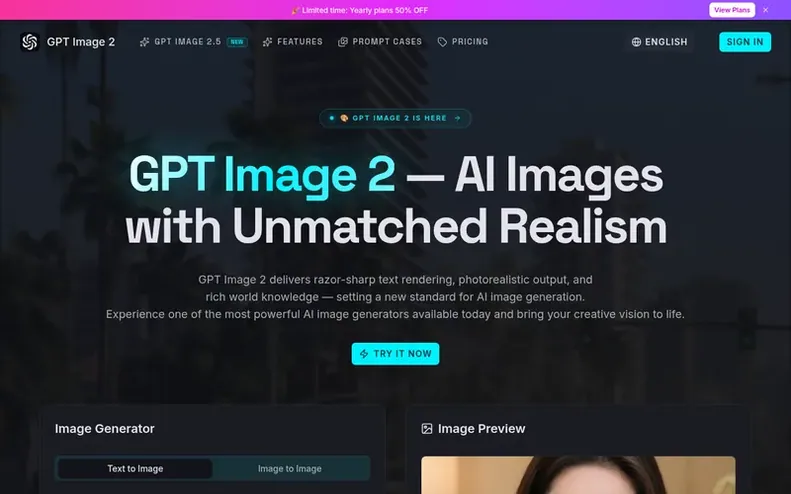Click the Image Generator heading

[x=104, y=429]
